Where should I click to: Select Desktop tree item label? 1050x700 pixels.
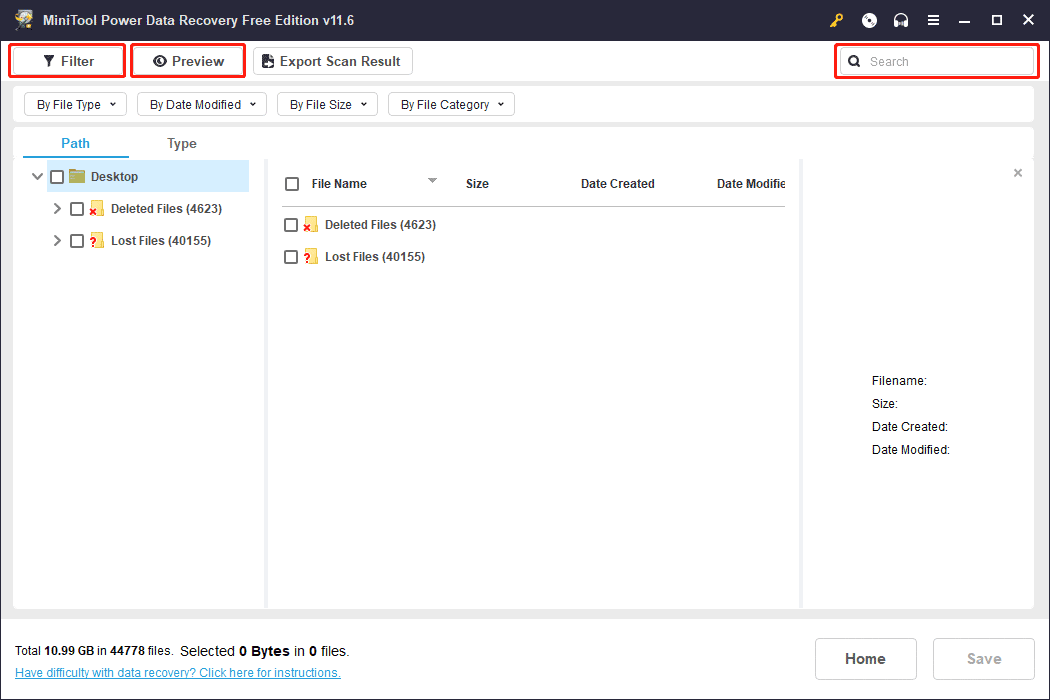point(115,176)
